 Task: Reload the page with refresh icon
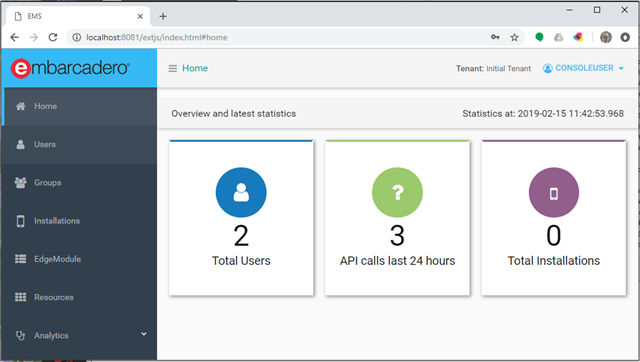tap(53, 38)
